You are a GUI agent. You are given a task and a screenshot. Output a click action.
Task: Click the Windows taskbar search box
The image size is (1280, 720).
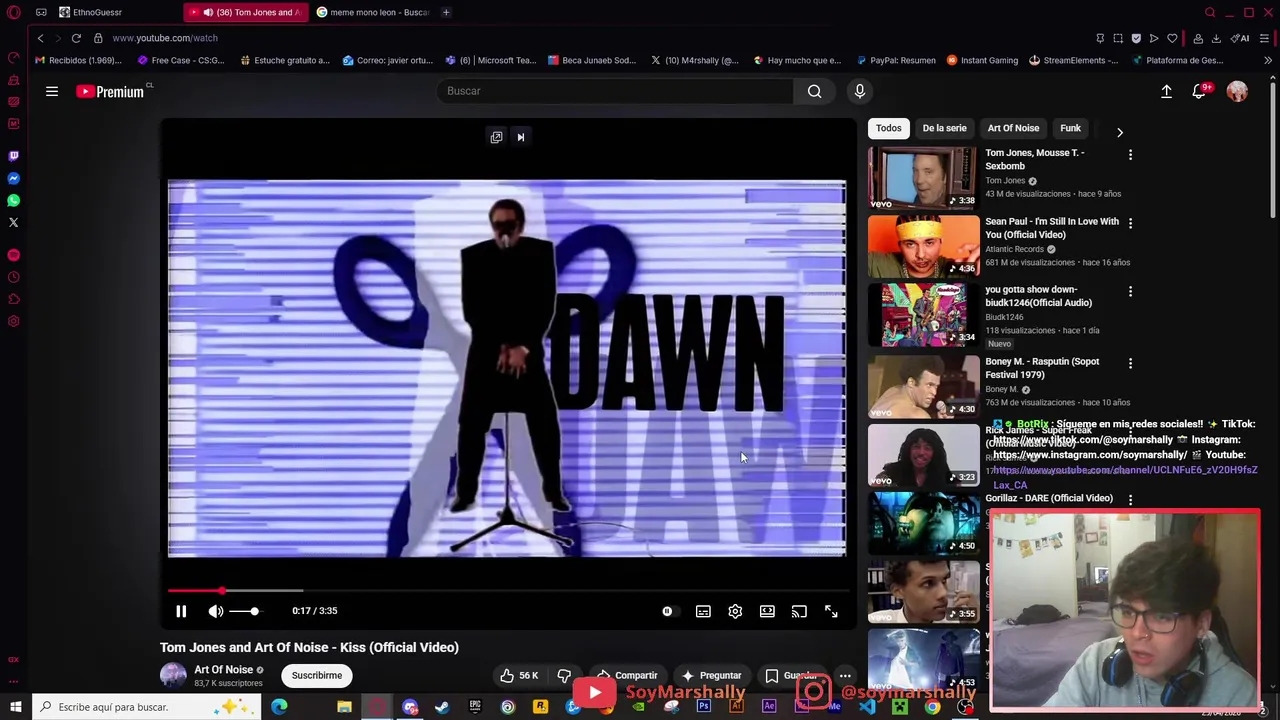[x=145, y=707]
